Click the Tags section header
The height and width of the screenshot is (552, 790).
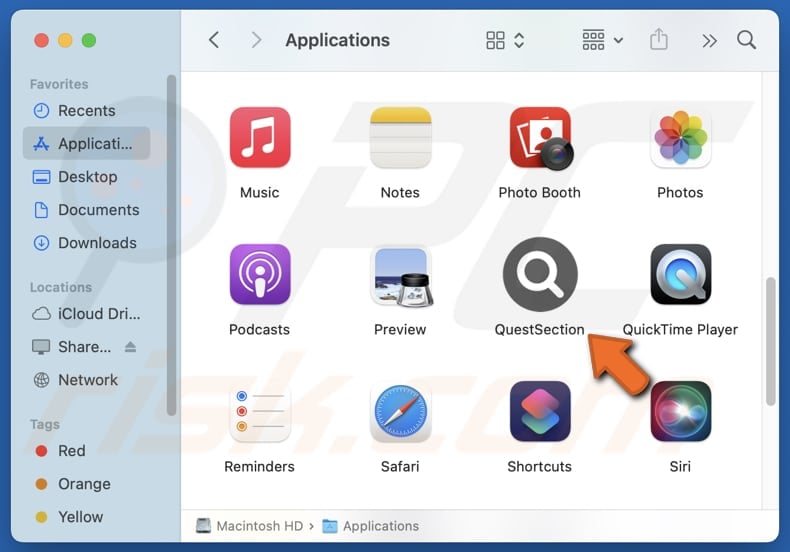tap(44, 424)
